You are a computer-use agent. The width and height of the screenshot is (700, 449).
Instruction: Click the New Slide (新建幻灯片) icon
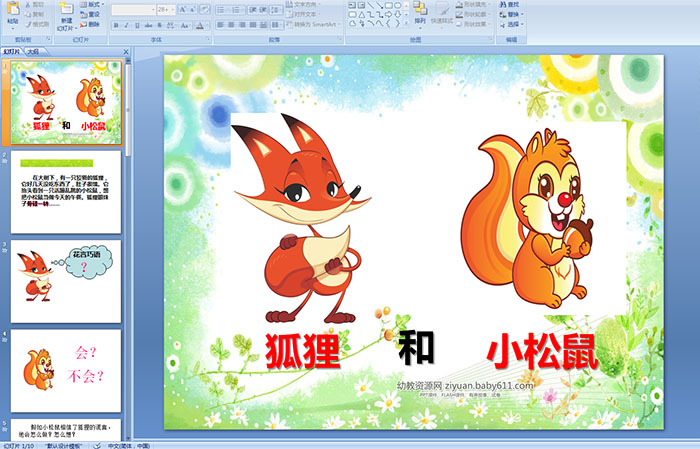pos(67,8)
